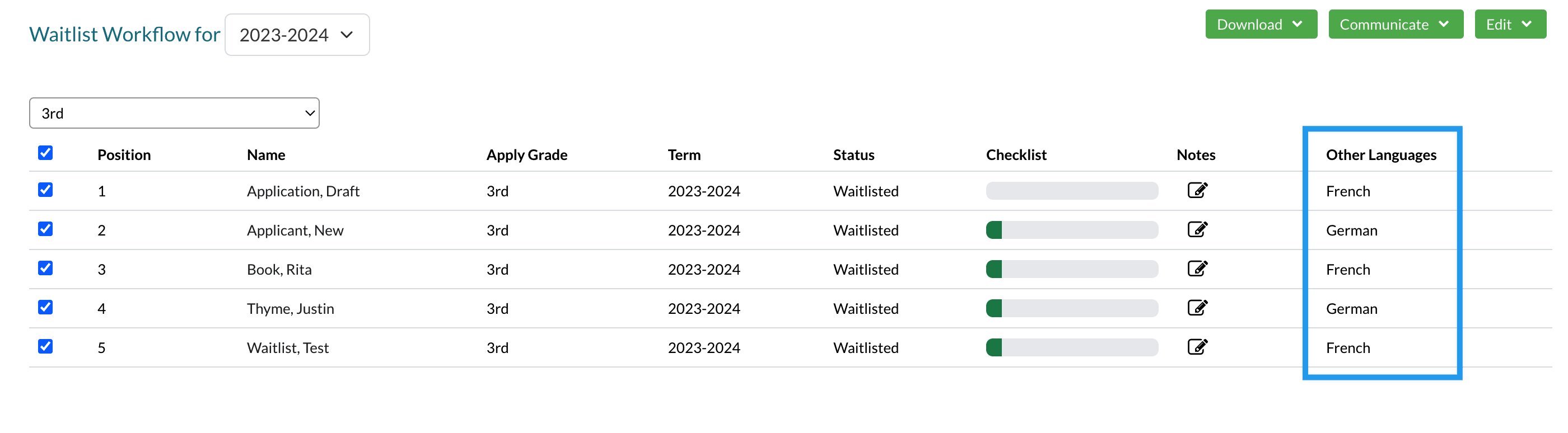Screen dimensions: 1568x433
Task: Open notes icon for Waitlist, Test
Action: click(1197, 347)
